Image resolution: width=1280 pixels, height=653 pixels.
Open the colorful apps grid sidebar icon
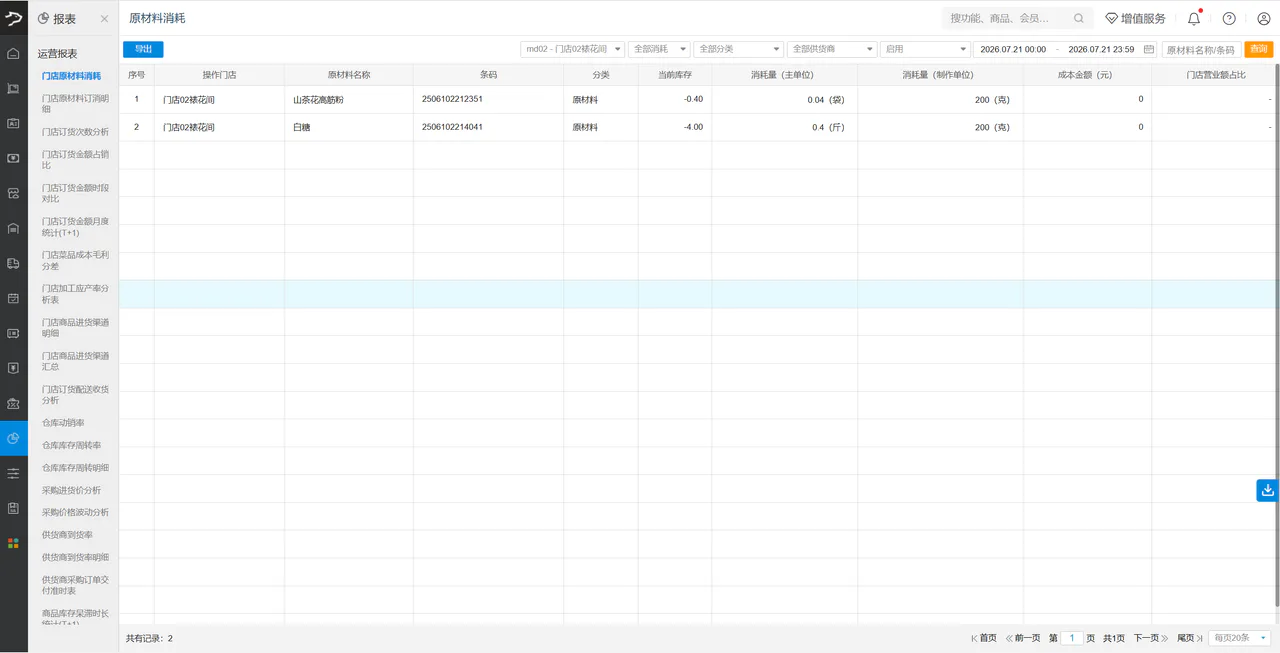[13, 543]
